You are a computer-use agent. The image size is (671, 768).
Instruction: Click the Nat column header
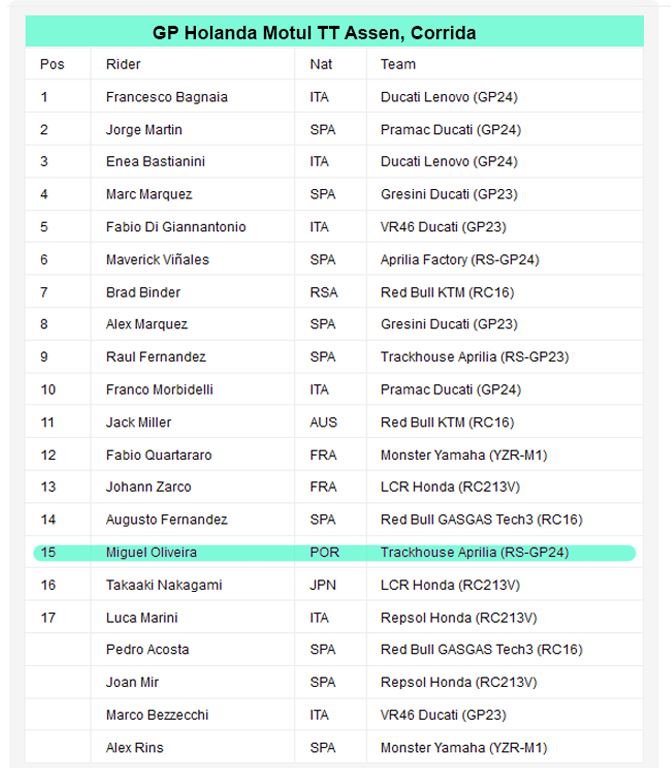[321, 64]
